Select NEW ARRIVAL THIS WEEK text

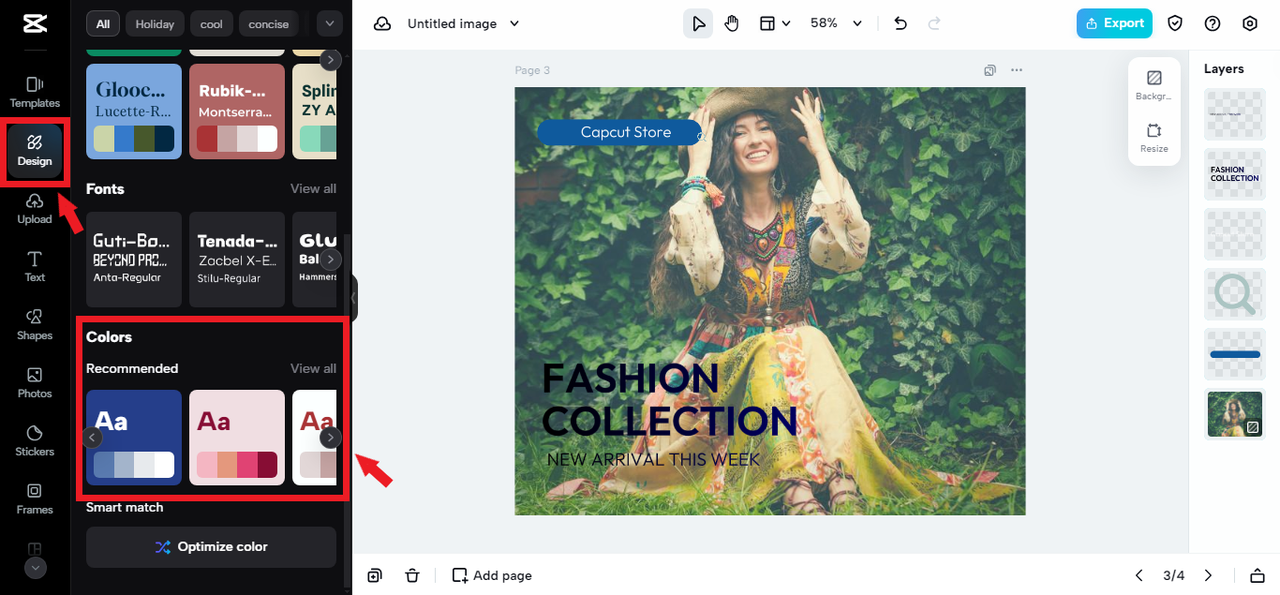click(x=653, y=460)
